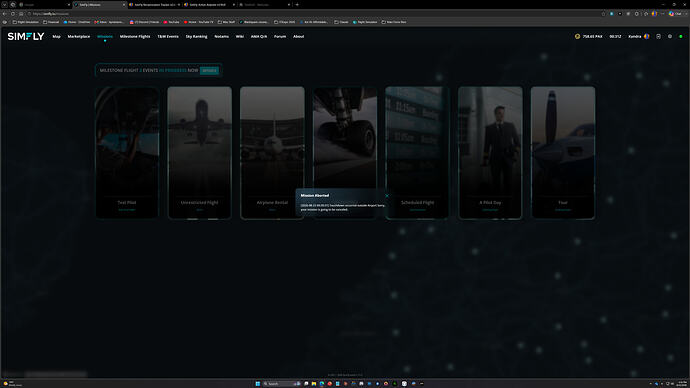
Task: Close the Mission Aborted notification
Action: click(x=387, y=196)
